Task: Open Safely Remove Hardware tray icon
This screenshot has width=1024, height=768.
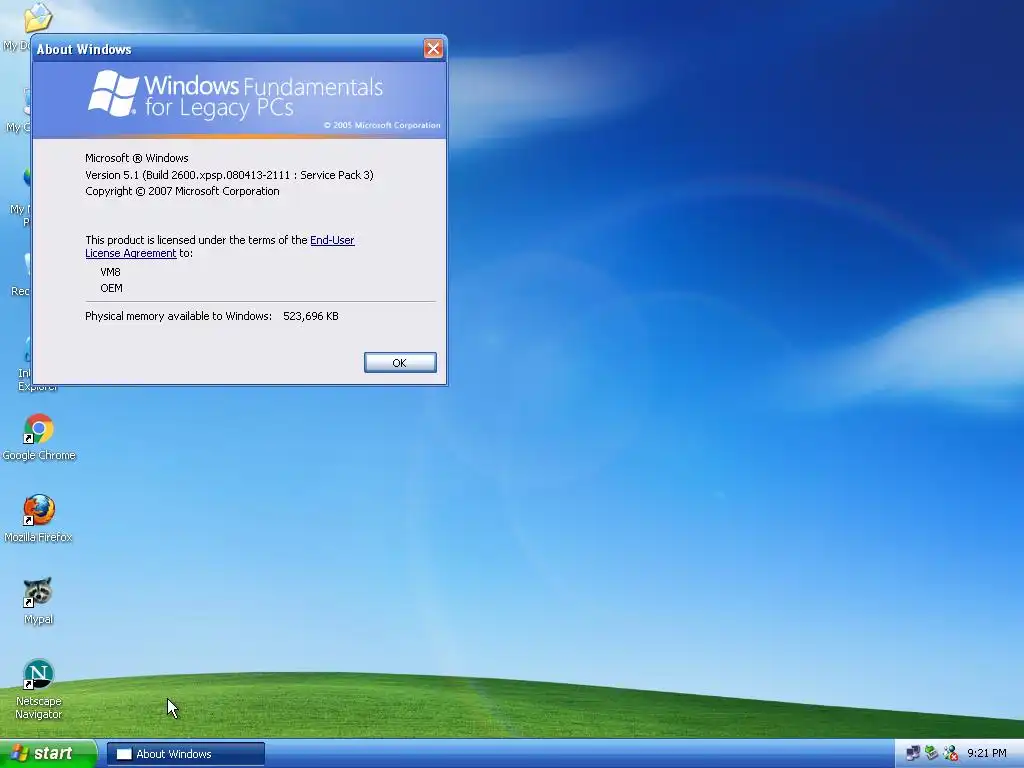Action: pos(932,753)
